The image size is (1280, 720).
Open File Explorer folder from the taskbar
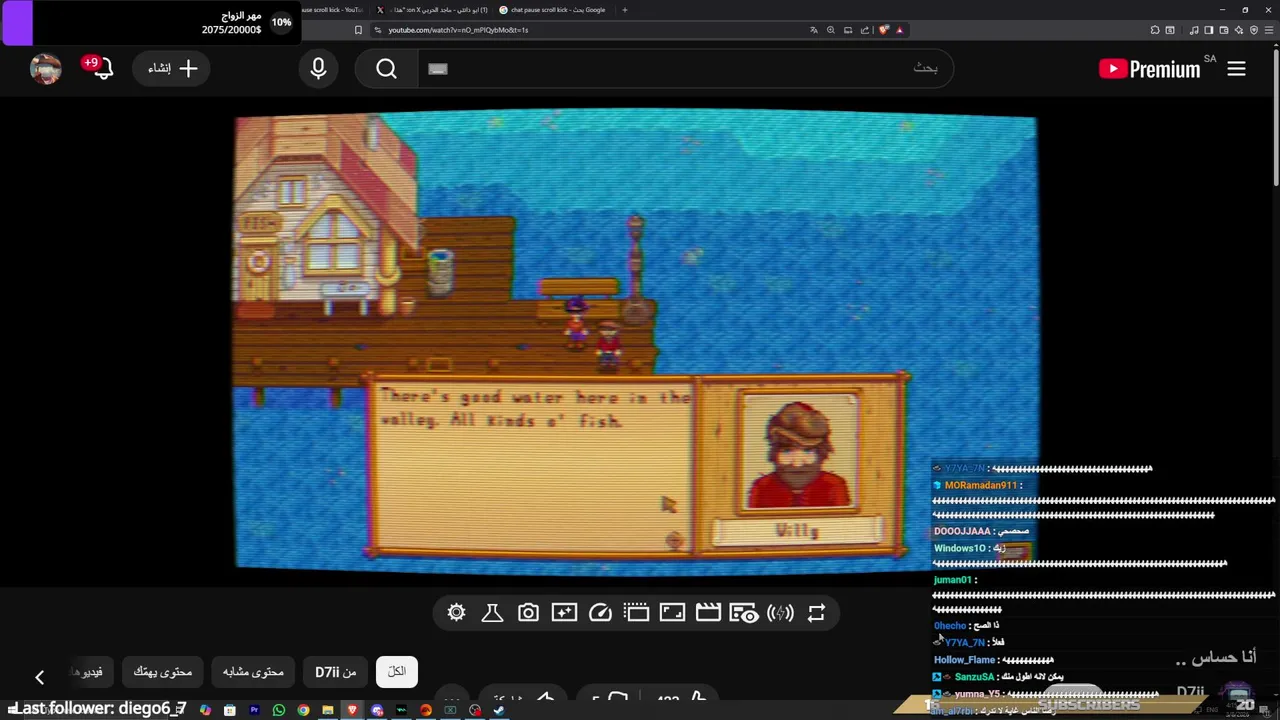(x=328, y=710)
